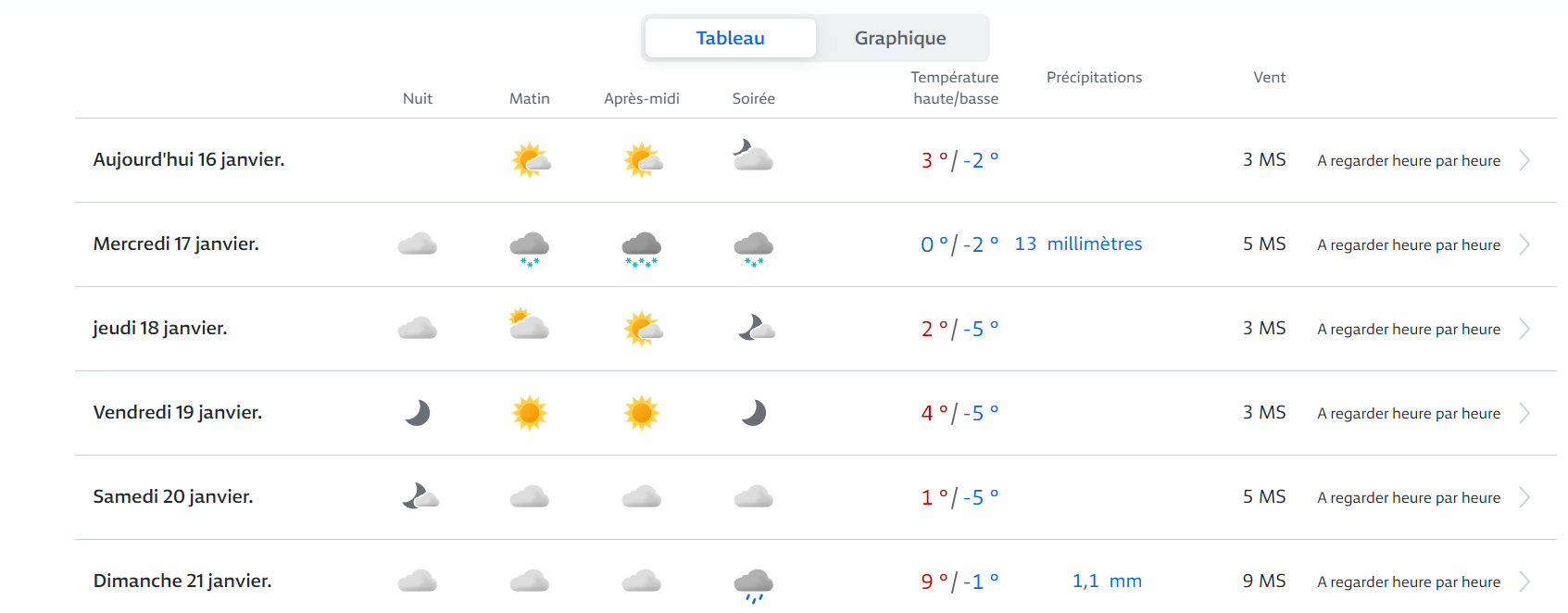
Task: Click Mercredi 17 janvier afternoon snow icon
Action: [x=641, y=248]
